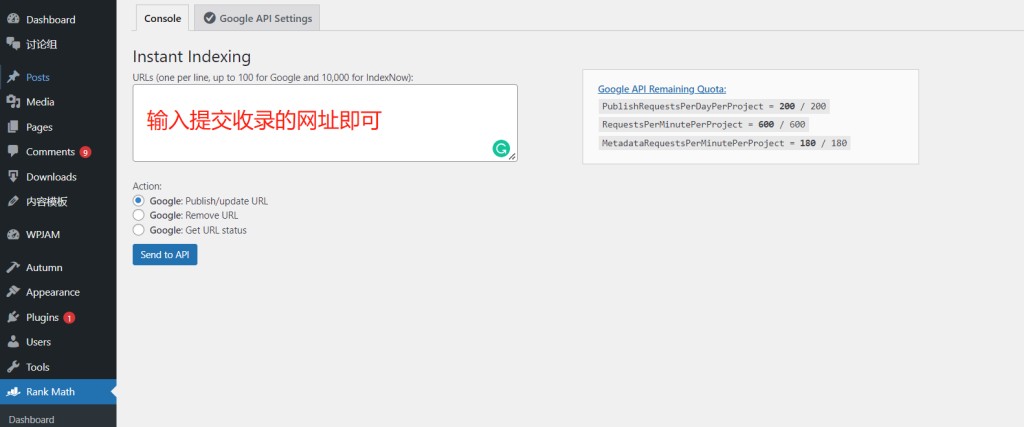Click the Comments bubble icon
Screen dimensions: 1024x427
click(x=13, y=151)
